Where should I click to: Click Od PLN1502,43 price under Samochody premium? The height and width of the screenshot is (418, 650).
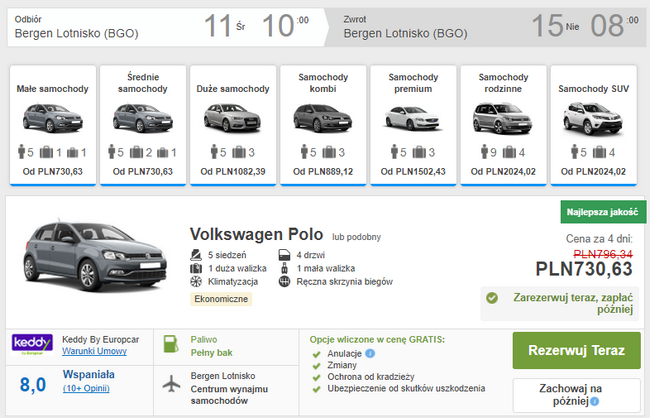tap(413, 172)
